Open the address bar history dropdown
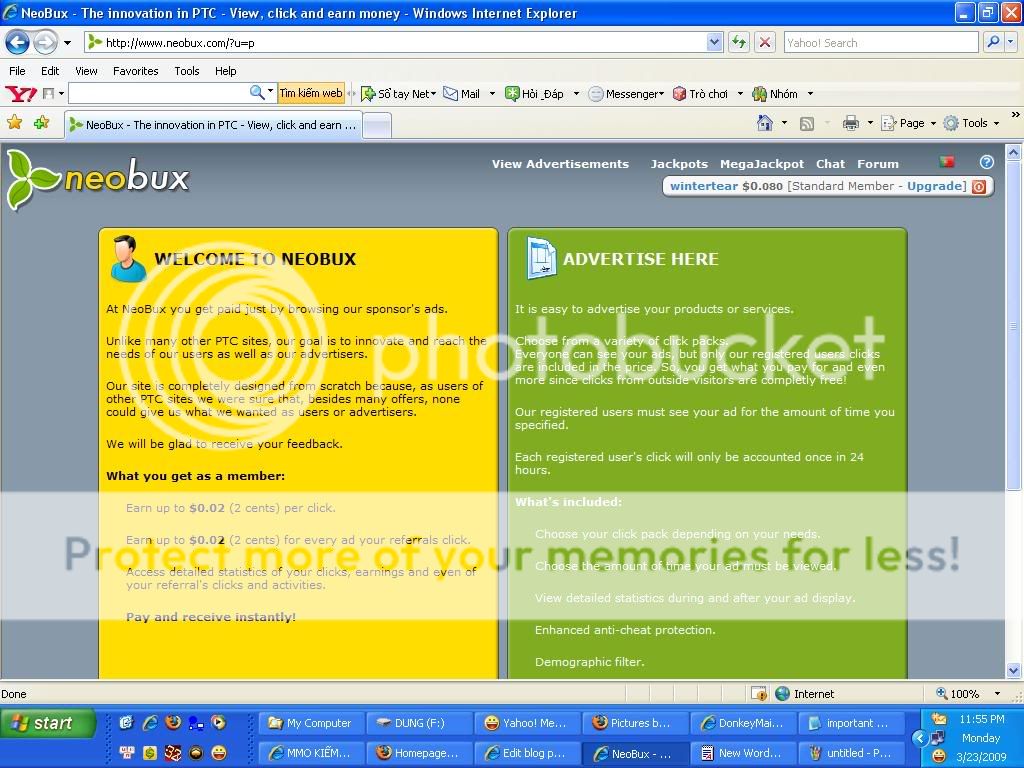 [x=714, y=42]
